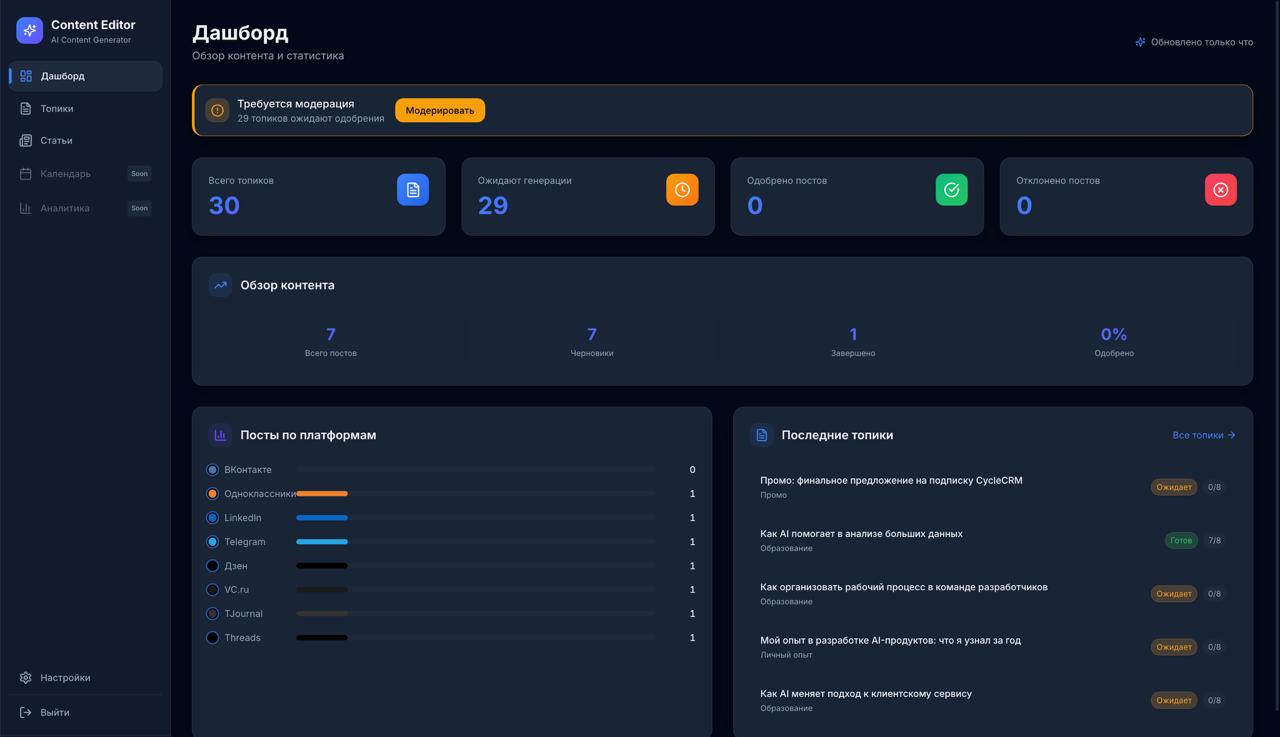
Task: Open the Статьи section in sidebar
Action: (x=56, y=141)
